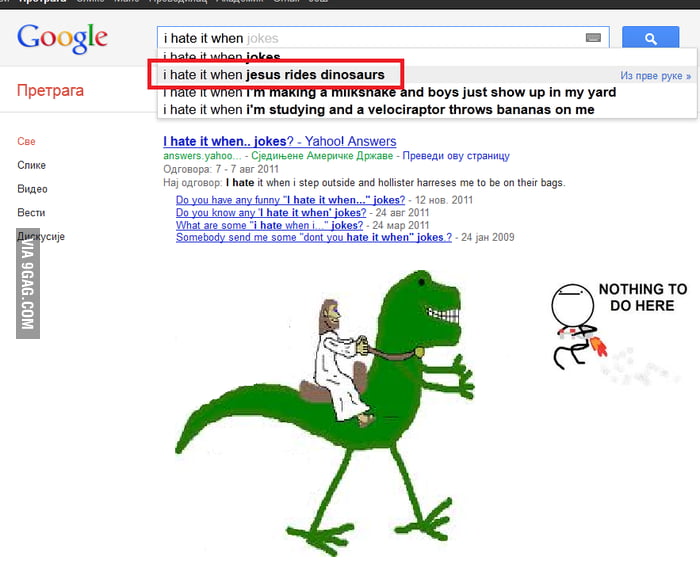Image resolution: width=700 pixels, height=568 pixels.
Task: Click inside the Google search field
Action: coord(371,38)
